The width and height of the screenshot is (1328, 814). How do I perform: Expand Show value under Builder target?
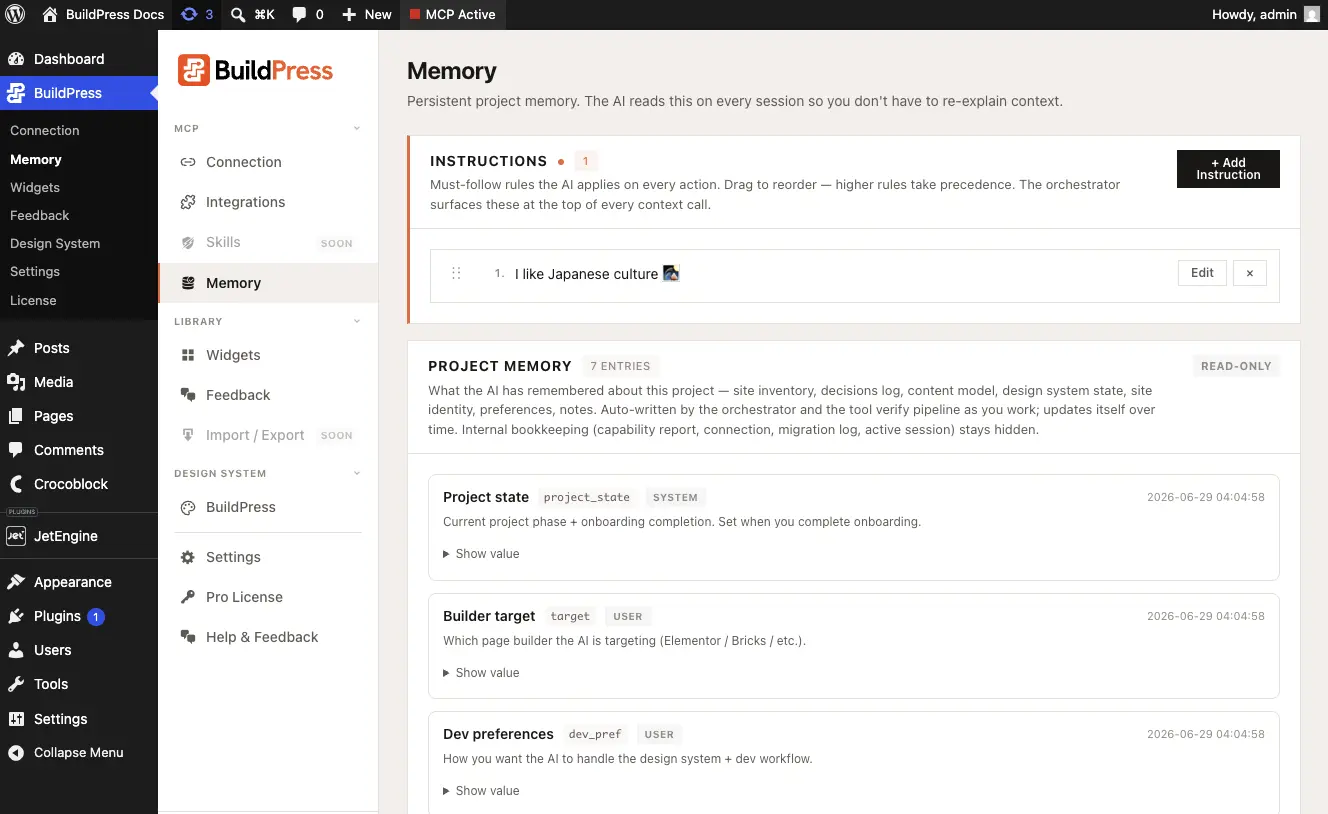(481, 673)
